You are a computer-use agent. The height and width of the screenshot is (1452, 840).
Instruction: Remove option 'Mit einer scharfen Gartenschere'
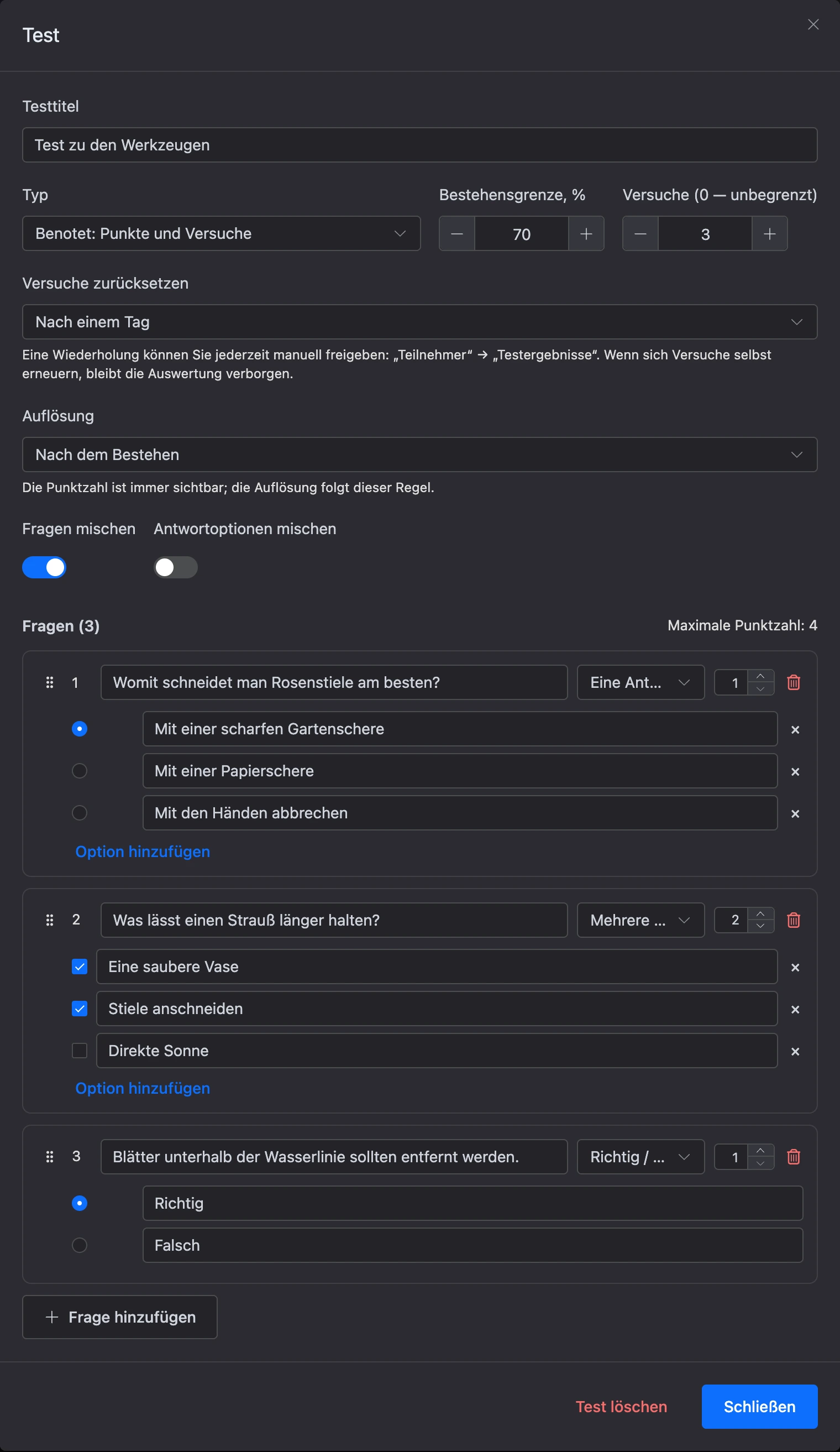[795, 729]
